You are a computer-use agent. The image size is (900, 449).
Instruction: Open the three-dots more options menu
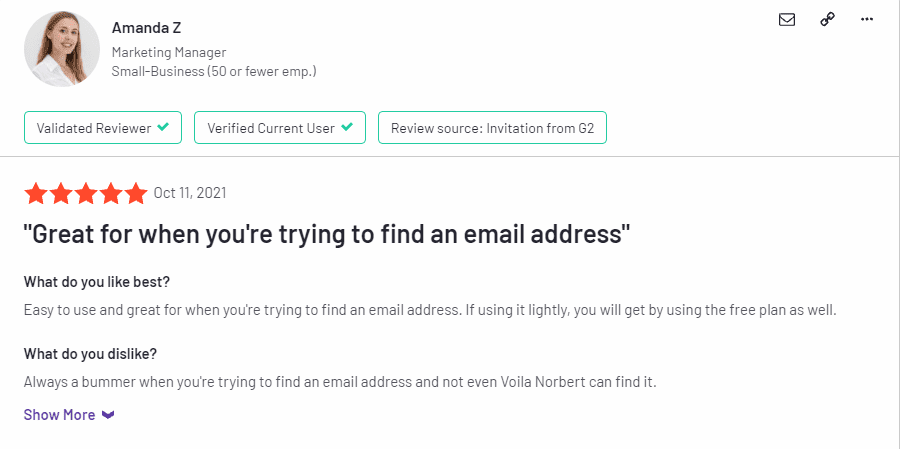click(x=867, y=20)
